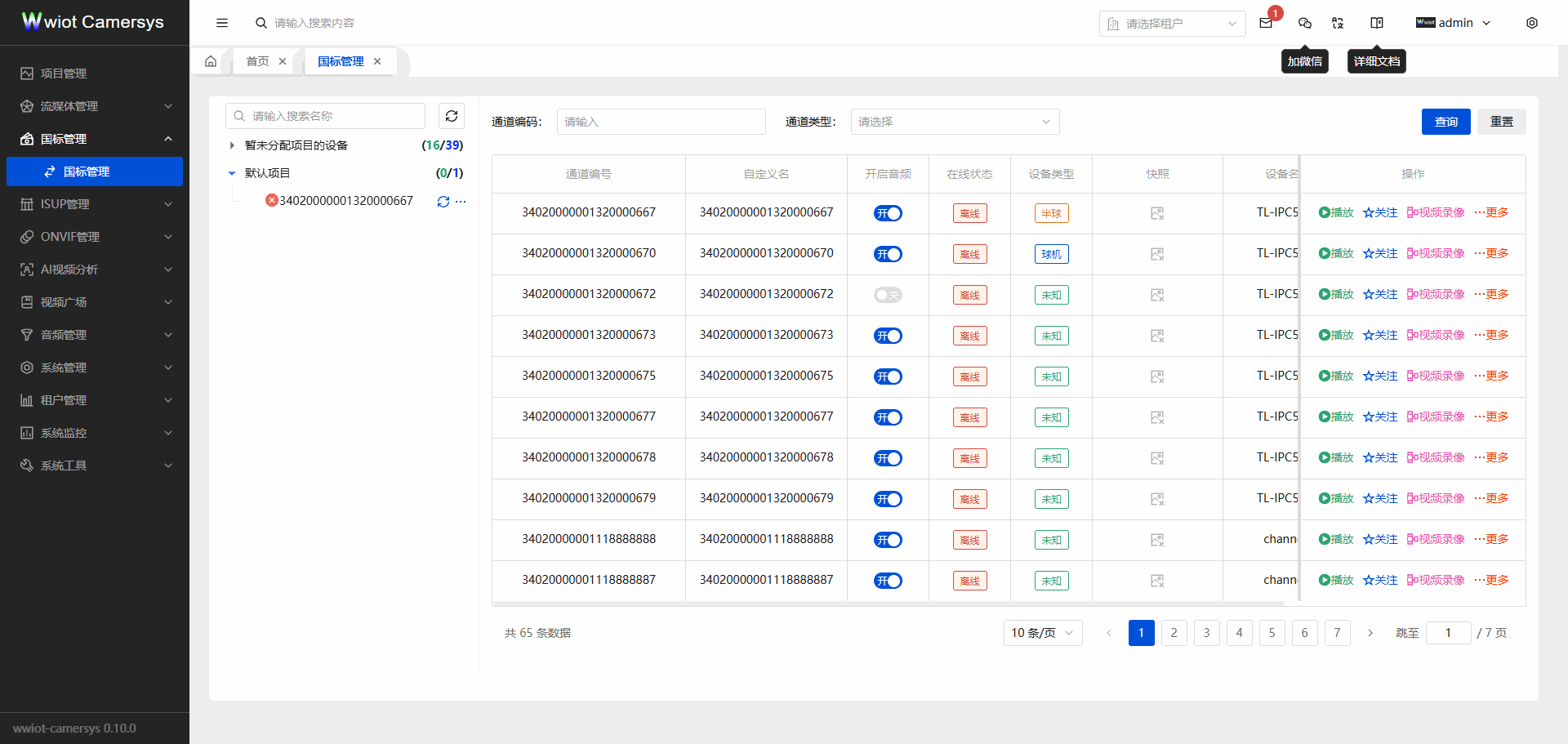Open the message notification inbox icon
Screen dimensions: 1568x744
(x=1267, y=23)
